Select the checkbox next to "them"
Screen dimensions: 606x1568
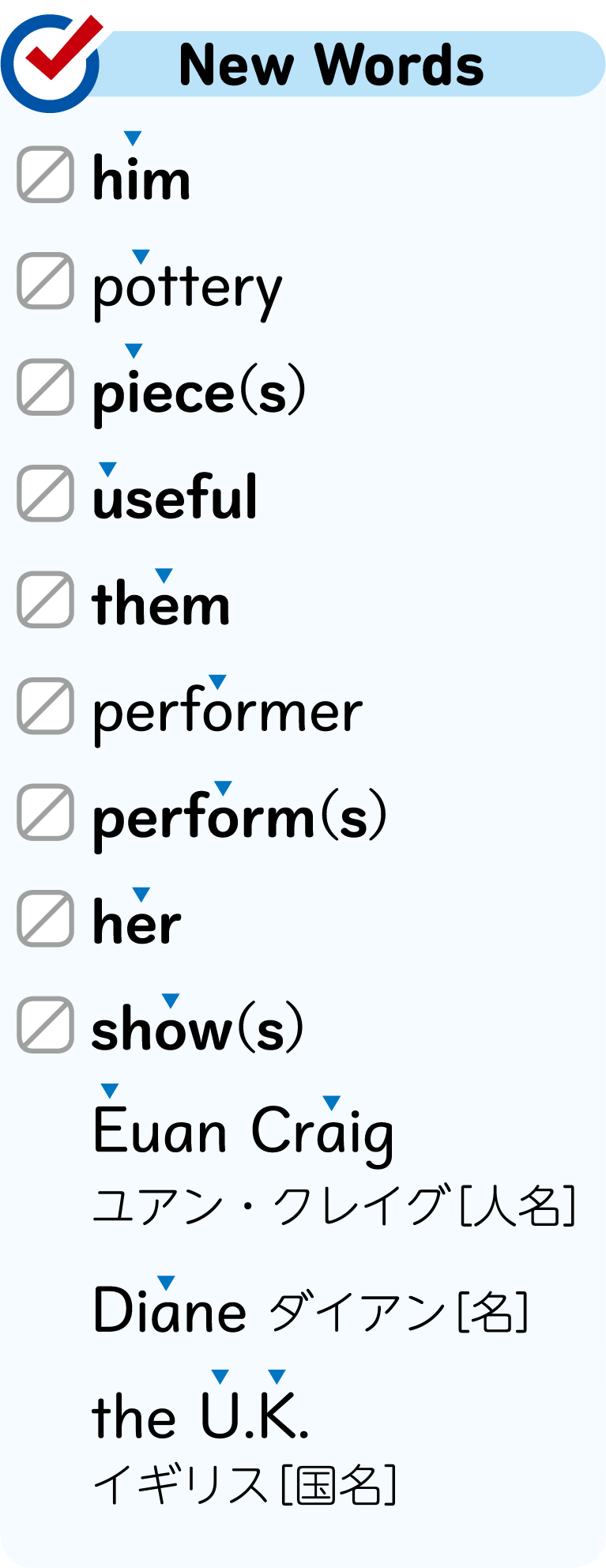tap(46, 600)
